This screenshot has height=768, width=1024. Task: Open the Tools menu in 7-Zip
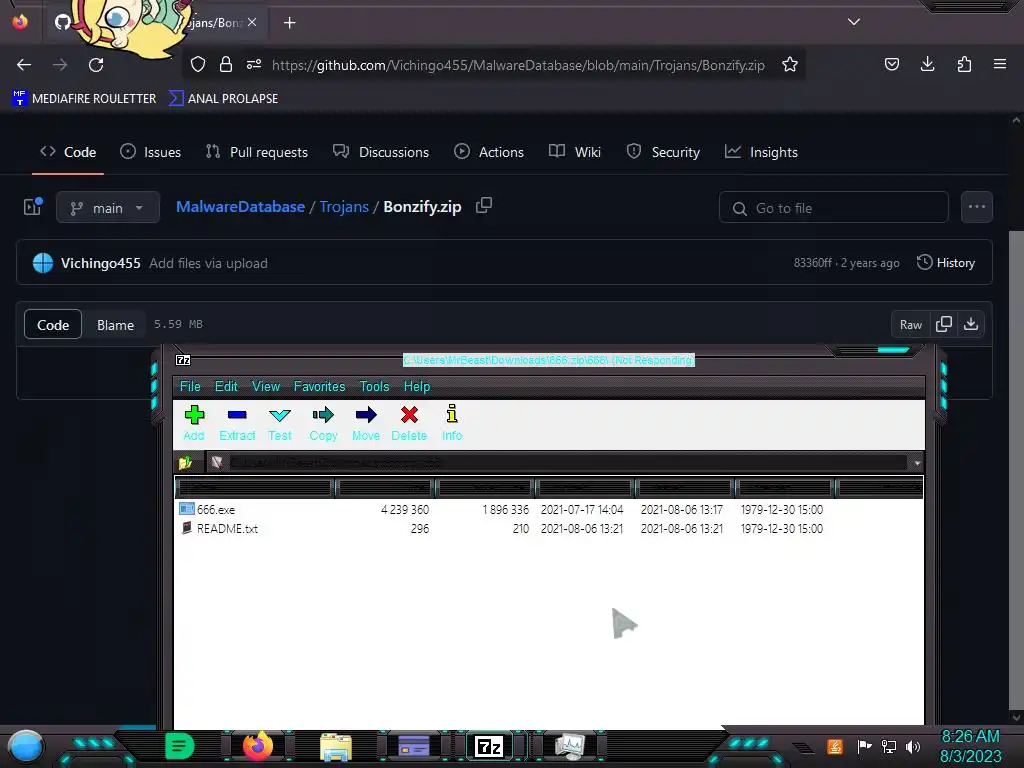[x=374, y=387]
